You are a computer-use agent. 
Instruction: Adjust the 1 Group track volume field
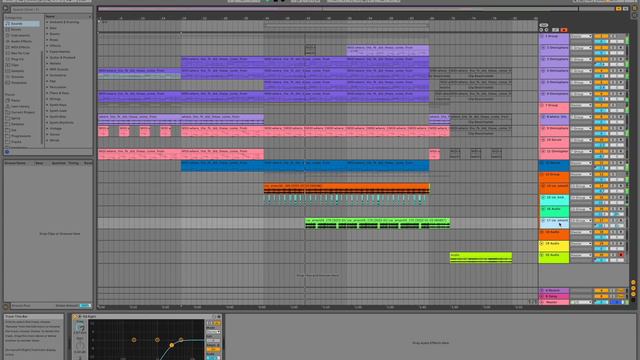[601, 42]
